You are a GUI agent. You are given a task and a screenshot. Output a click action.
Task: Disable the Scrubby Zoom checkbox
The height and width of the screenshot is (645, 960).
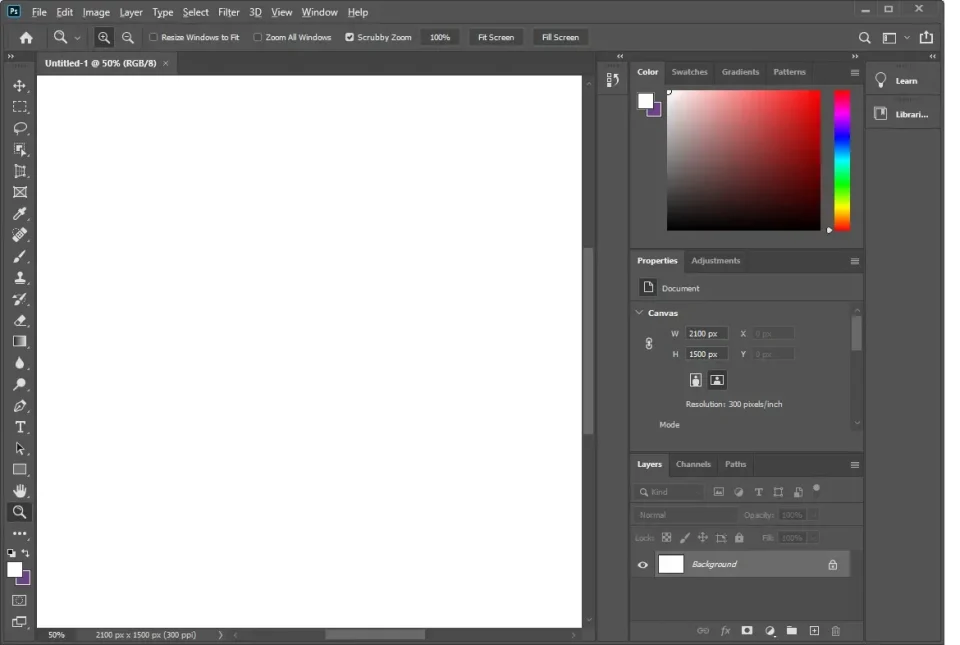349,37
